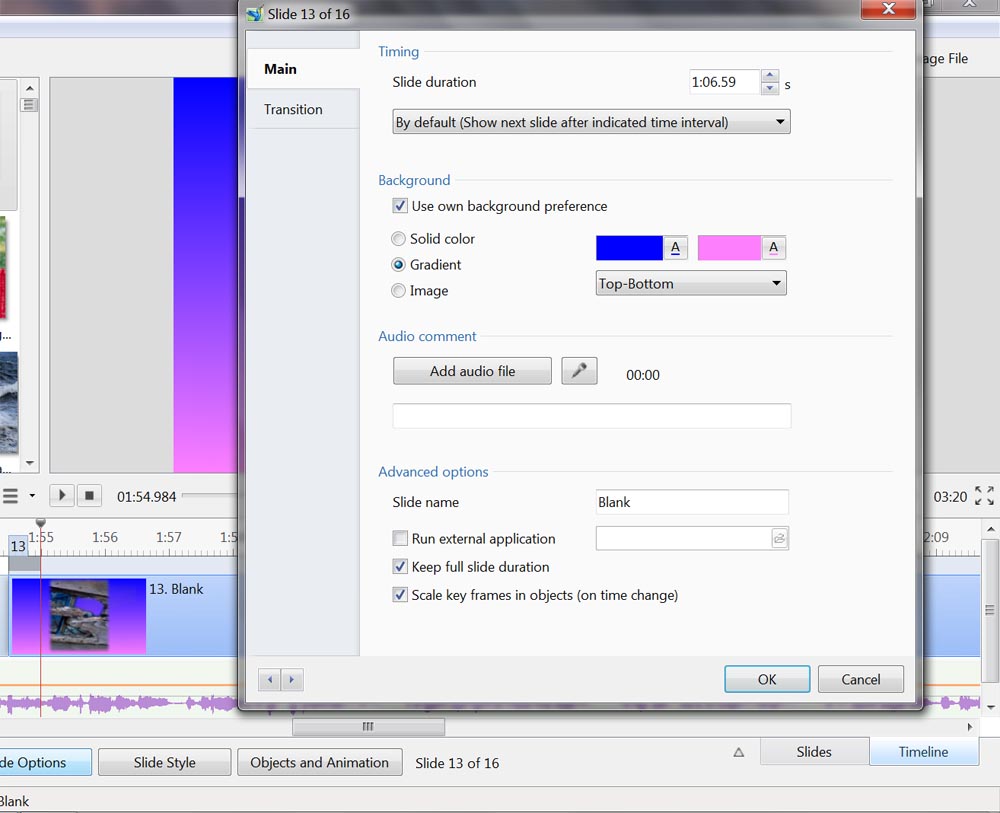Click the fullscreen preview icon
Viewport: 1000px width, 813px height.
pyautogui.click(x=984, y=496)
